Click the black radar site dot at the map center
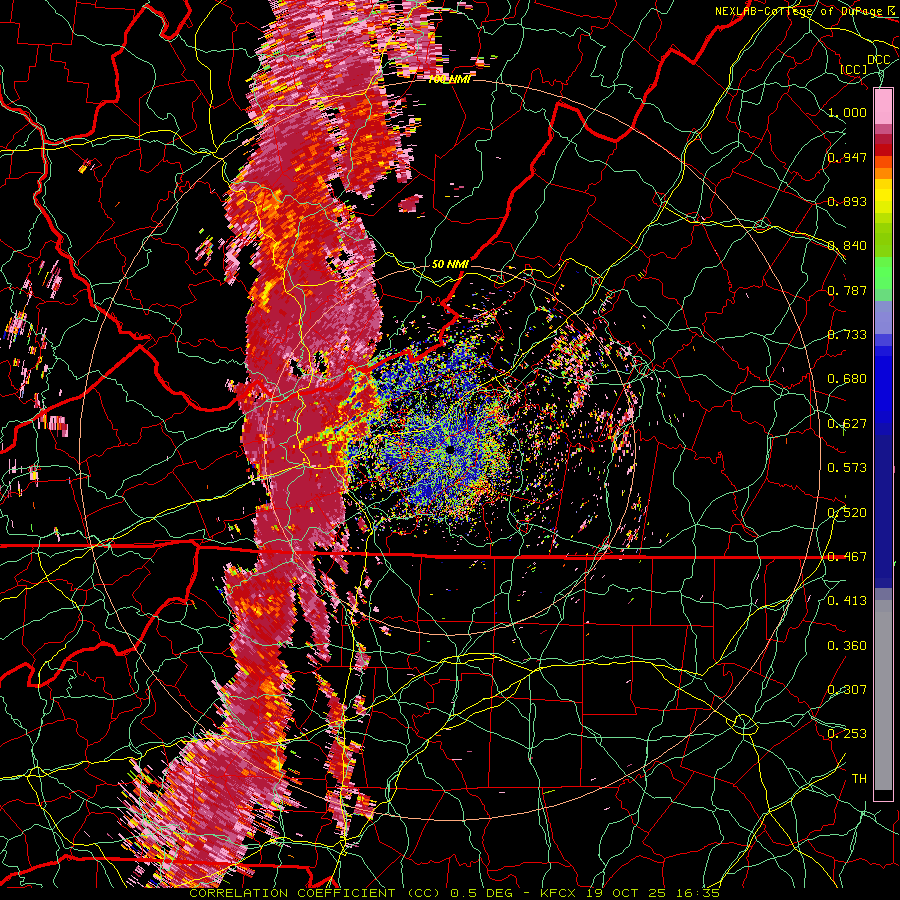 tap(450, 450)
